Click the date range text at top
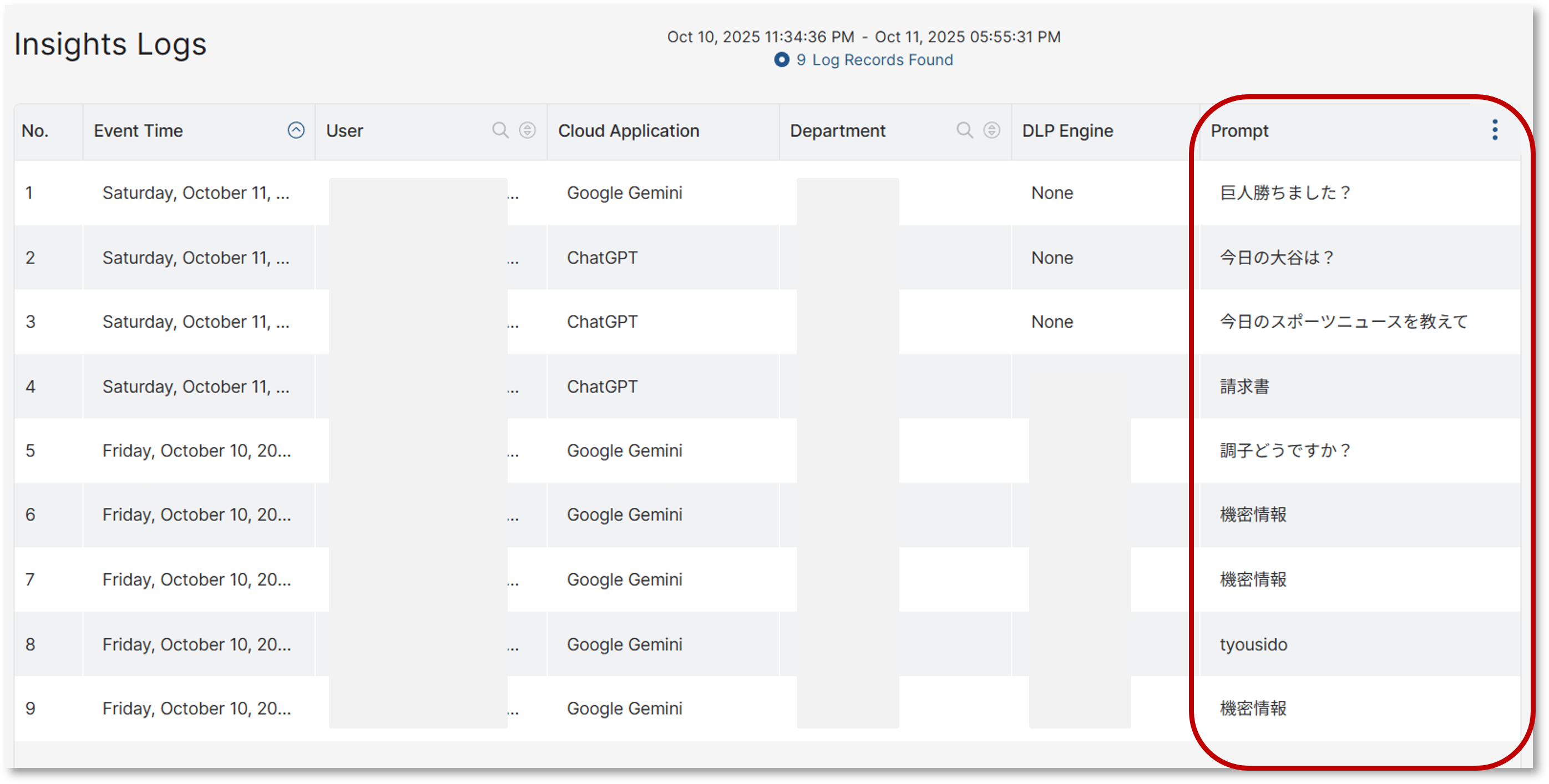Screen dimensions: 1549x784 tap(863, 37)
